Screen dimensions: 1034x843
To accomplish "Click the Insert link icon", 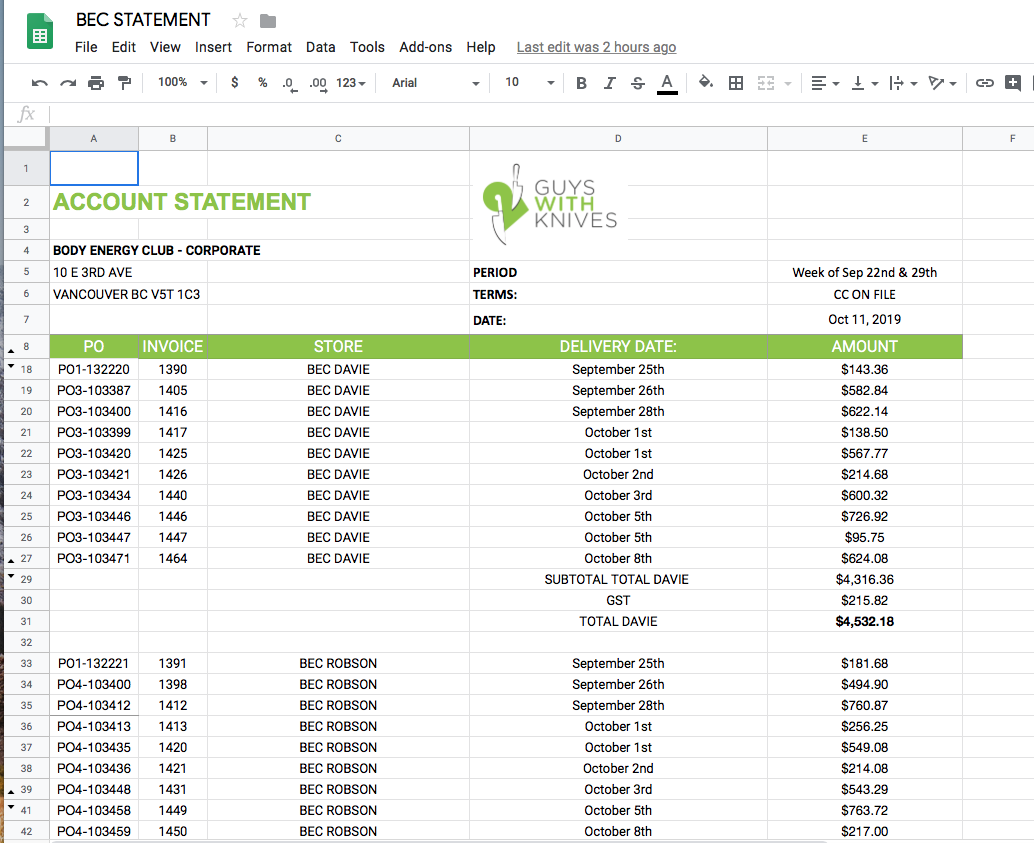I will tap(985, 83).
